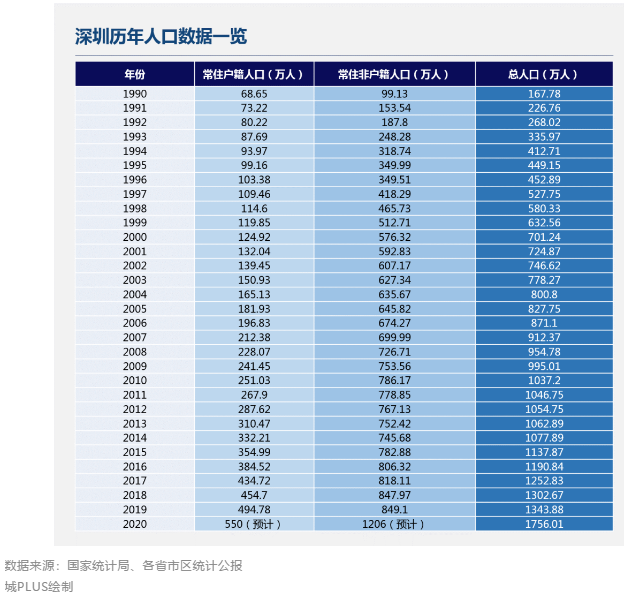Click the registered population value 68.65
Viewport: 624px width, 595px height.
254,93
